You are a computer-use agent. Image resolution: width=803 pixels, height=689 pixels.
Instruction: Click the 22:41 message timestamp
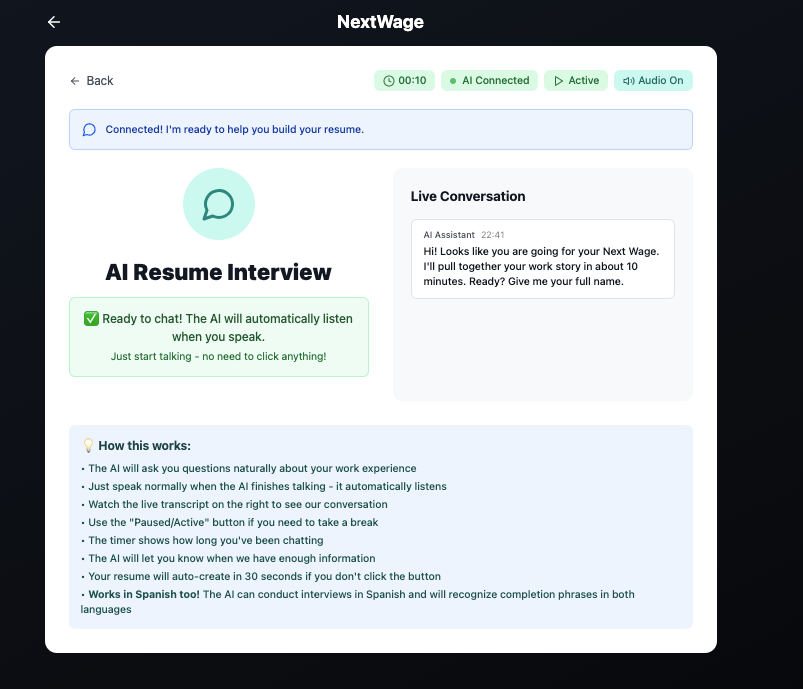(493, 235)
